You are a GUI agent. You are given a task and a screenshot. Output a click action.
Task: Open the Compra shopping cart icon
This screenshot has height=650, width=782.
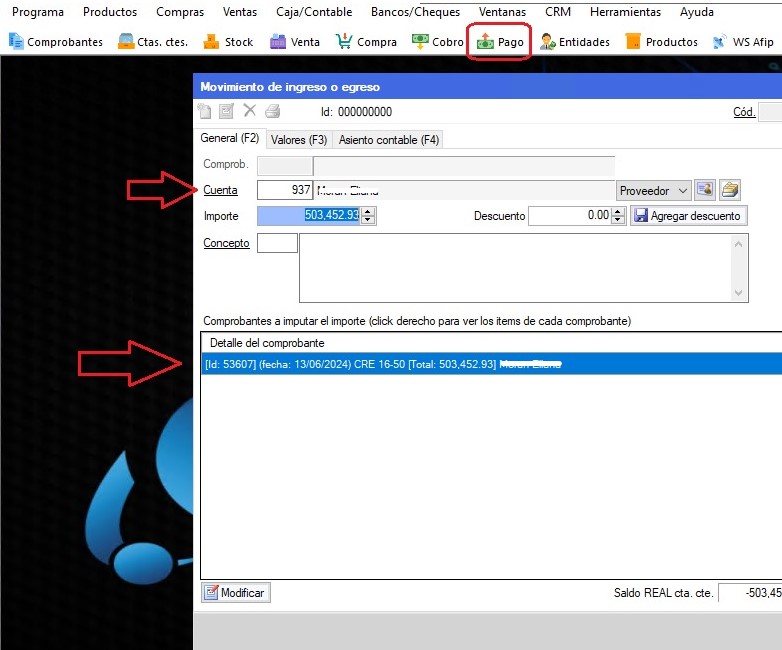[x=366, y=42]
